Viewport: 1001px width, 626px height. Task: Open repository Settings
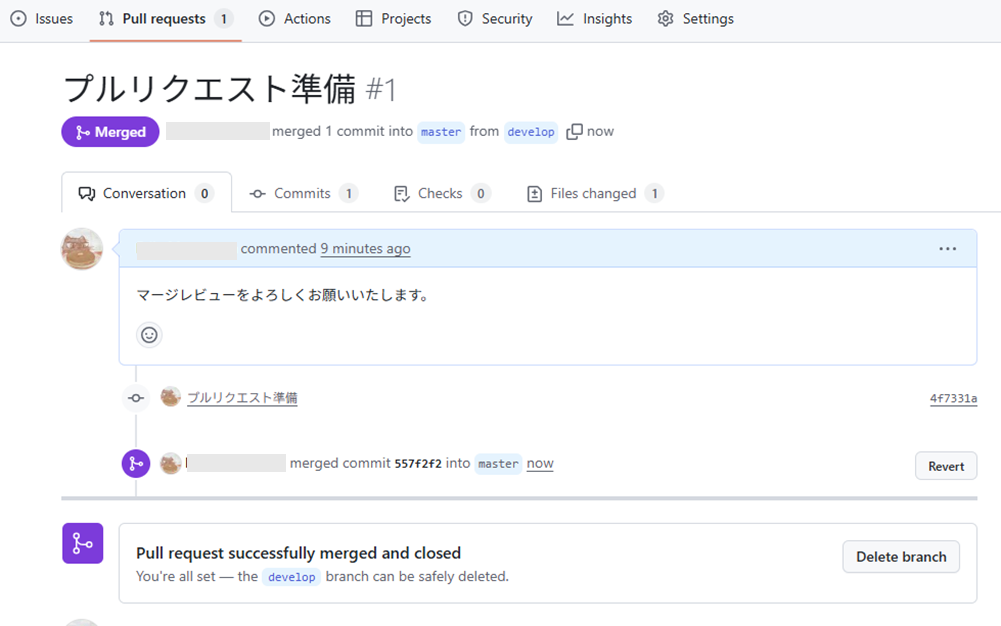point(696,19)
